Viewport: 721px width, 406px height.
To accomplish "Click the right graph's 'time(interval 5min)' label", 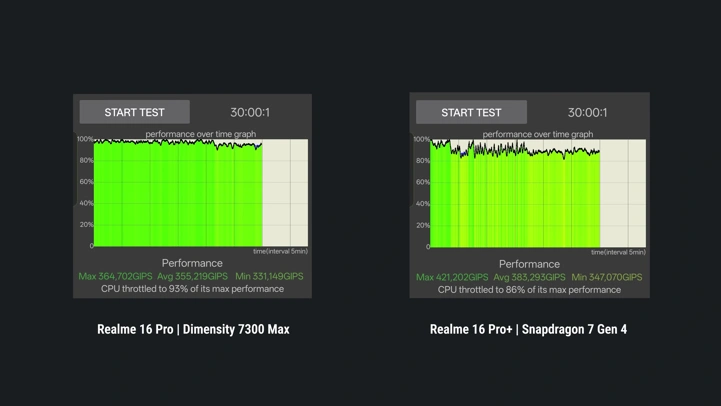I will pos(618,252).
